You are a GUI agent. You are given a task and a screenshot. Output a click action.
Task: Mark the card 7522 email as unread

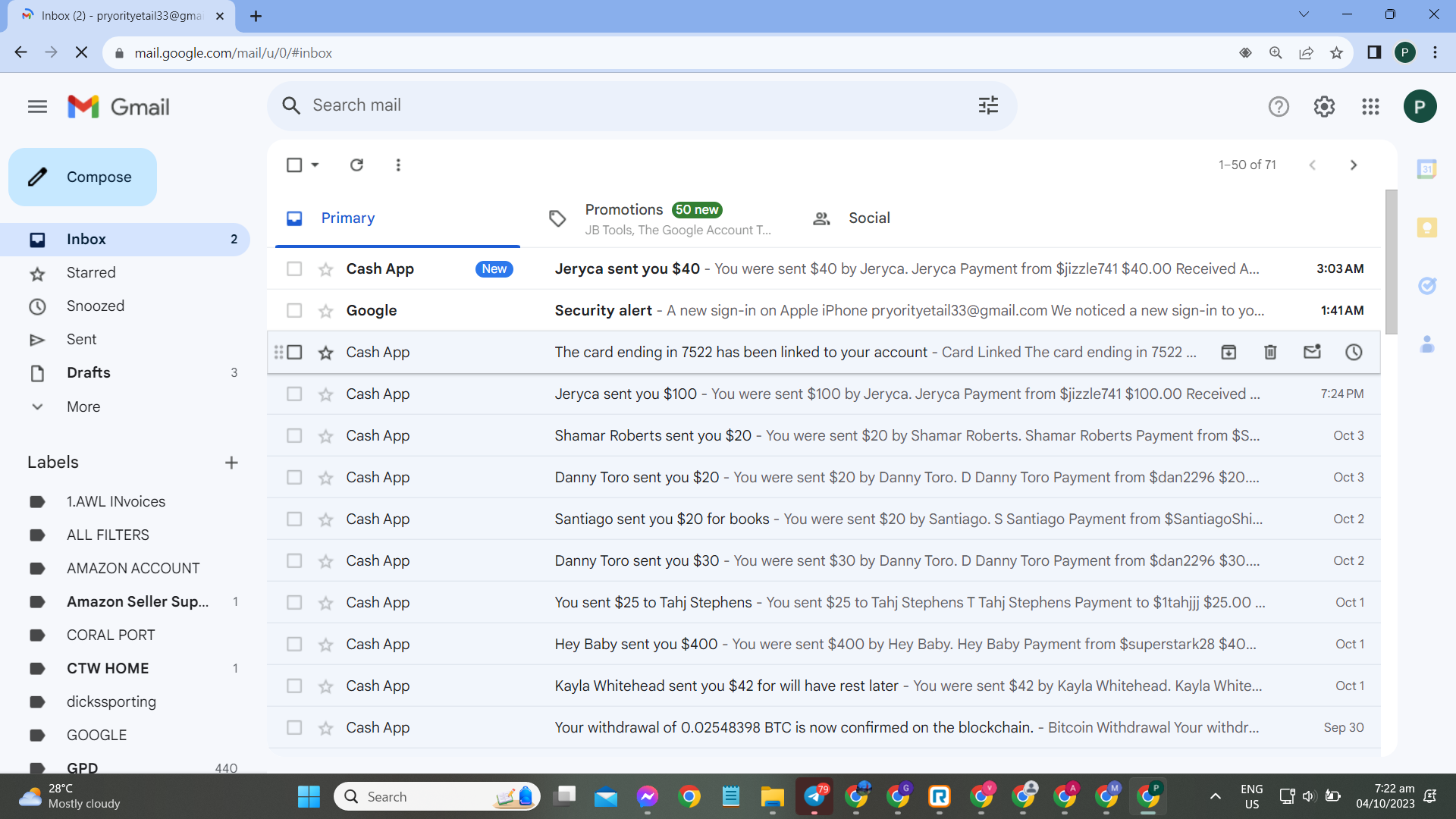pyautogui.click(x=1312, y=352)
